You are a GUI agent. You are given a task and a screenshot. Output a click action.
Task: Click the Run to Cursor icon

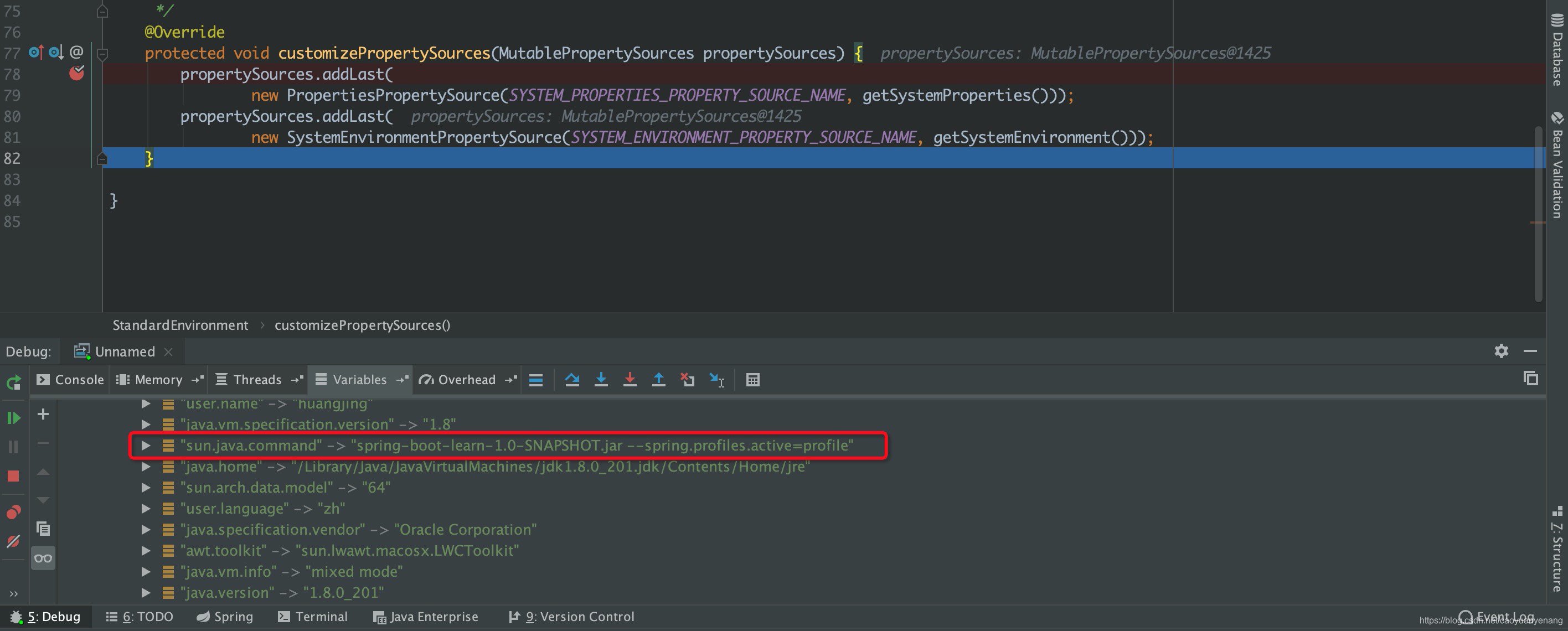click(716, 380)
